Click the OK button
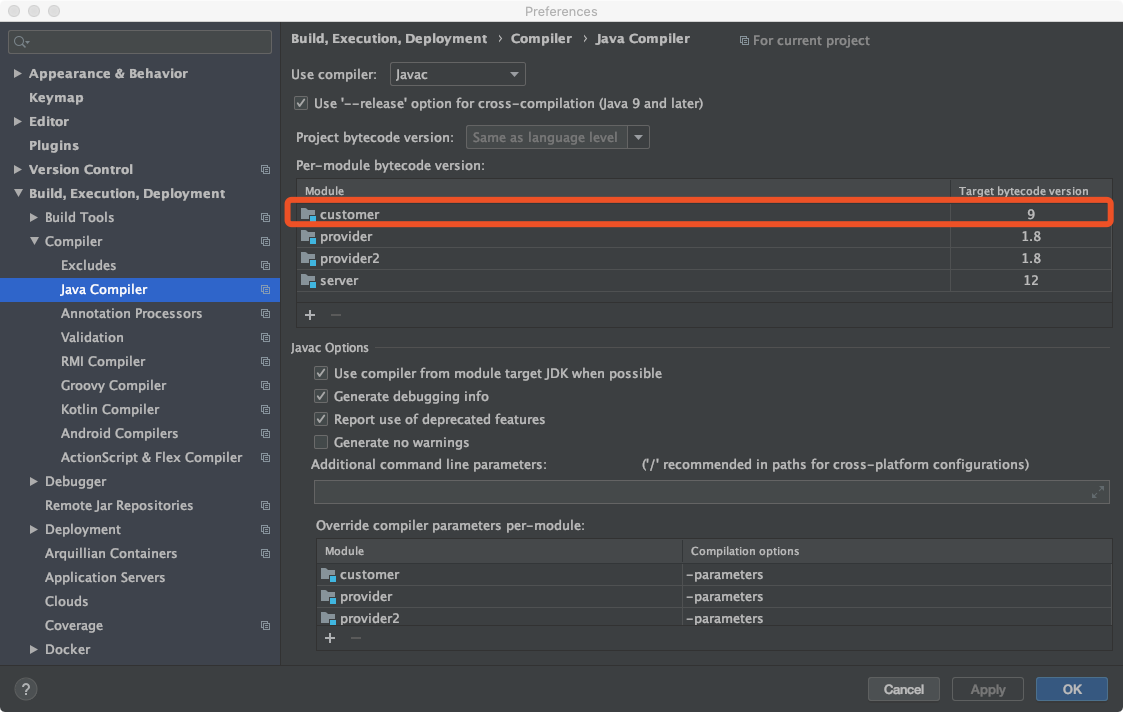Viewport: 1123px width, 712px height. point(1071,689)
